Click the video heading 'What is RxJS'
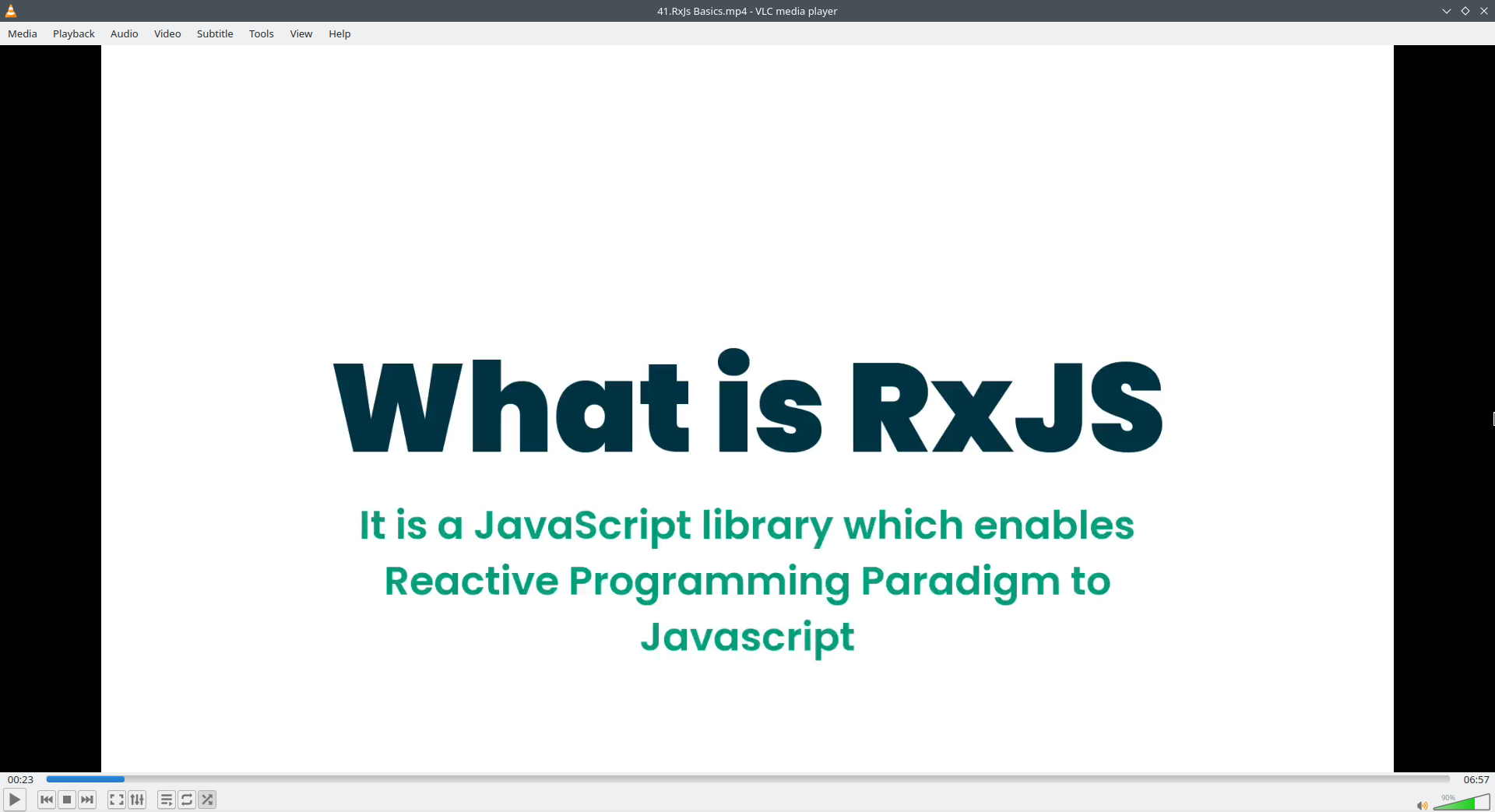Viewport: 1495px width, 812px height. pyautogui.click(x=747, y=402)
